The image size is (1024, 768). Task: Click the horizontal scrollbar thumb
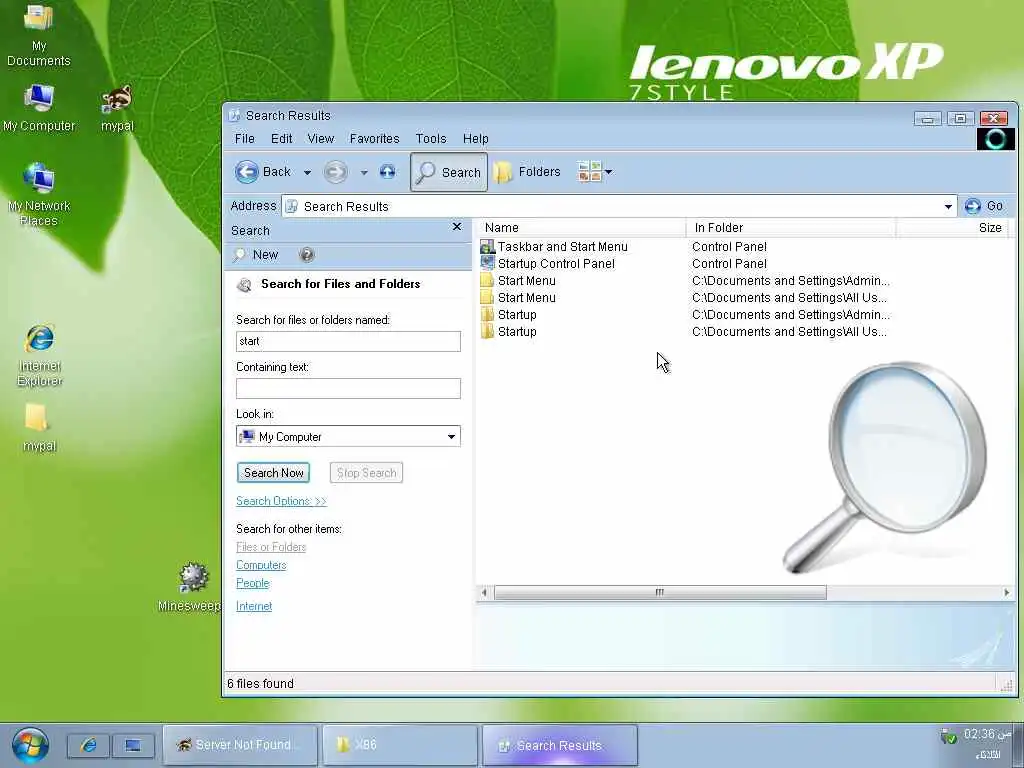[660, 592]
